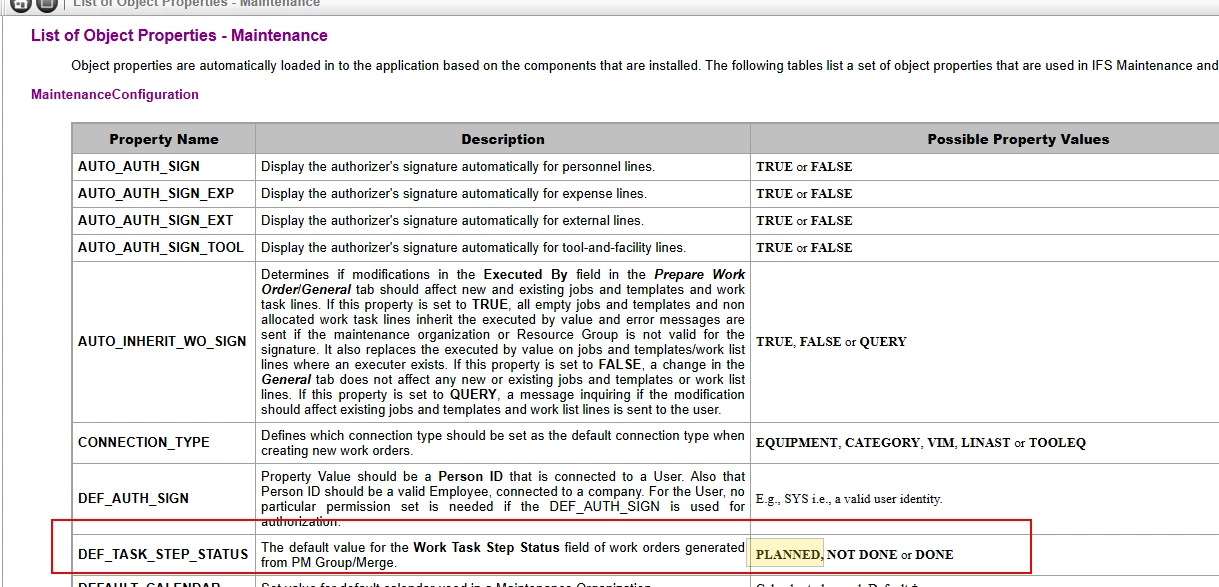Click the 'Possible Property Values' column header
This screenshot has height=587, width=1219.
pyautogui.click(x=1018, y=139)
